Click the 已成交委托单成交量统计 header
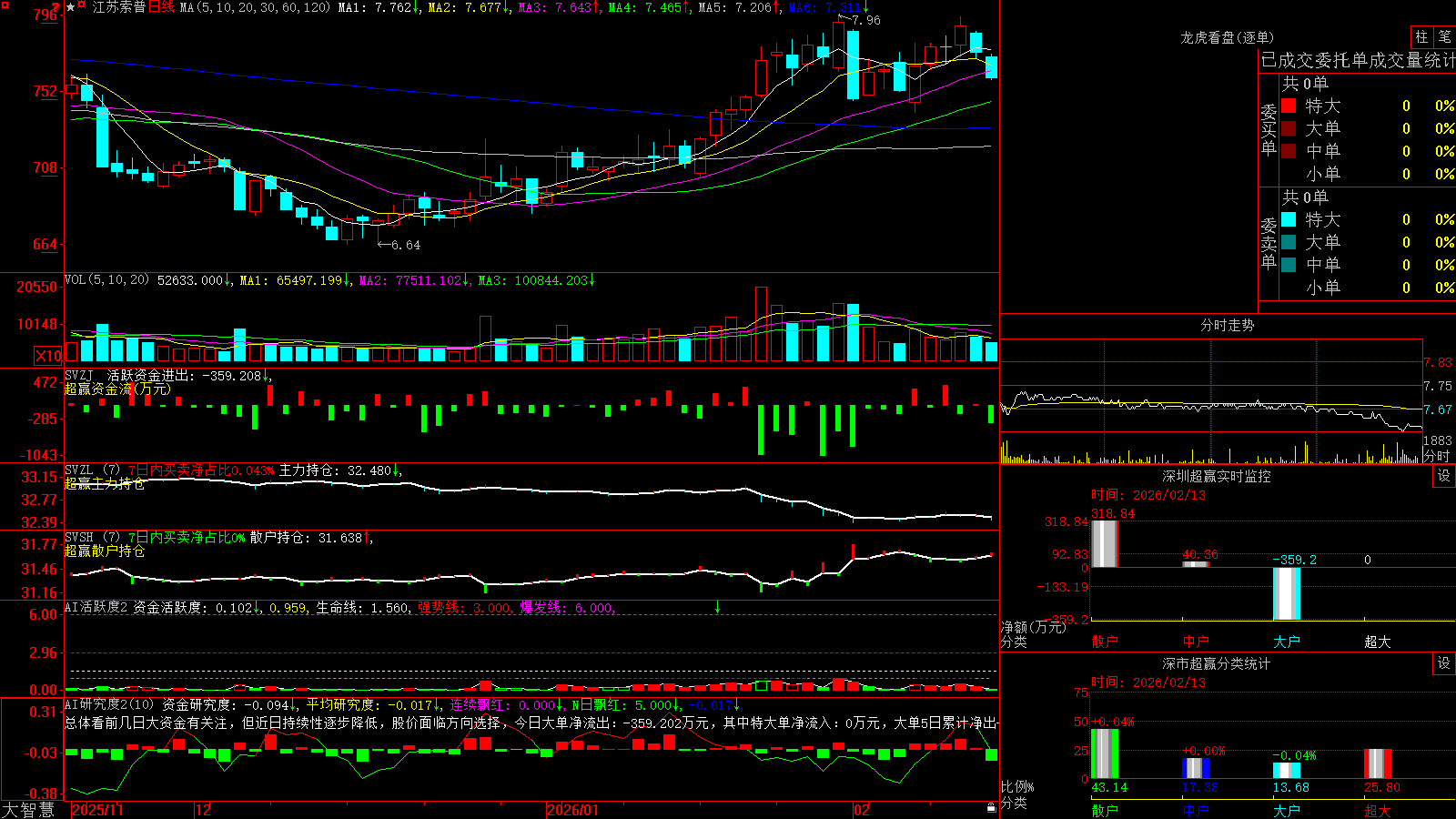This screenshot has height=819, width=1456. pyautogui.click(x=1358, y=60)
